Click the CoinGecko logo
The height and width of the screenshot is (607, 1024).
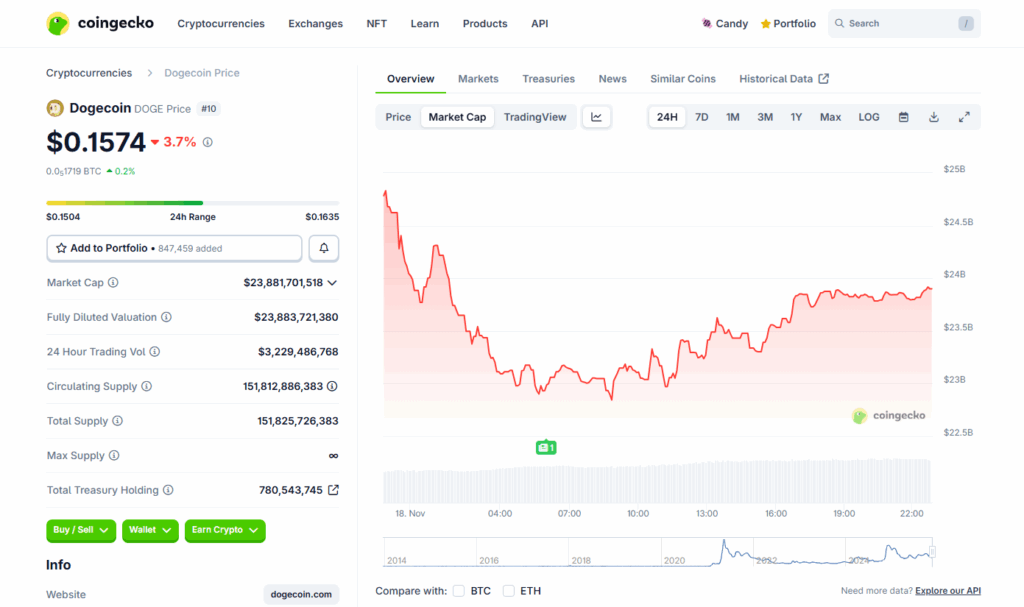[100, 23]
